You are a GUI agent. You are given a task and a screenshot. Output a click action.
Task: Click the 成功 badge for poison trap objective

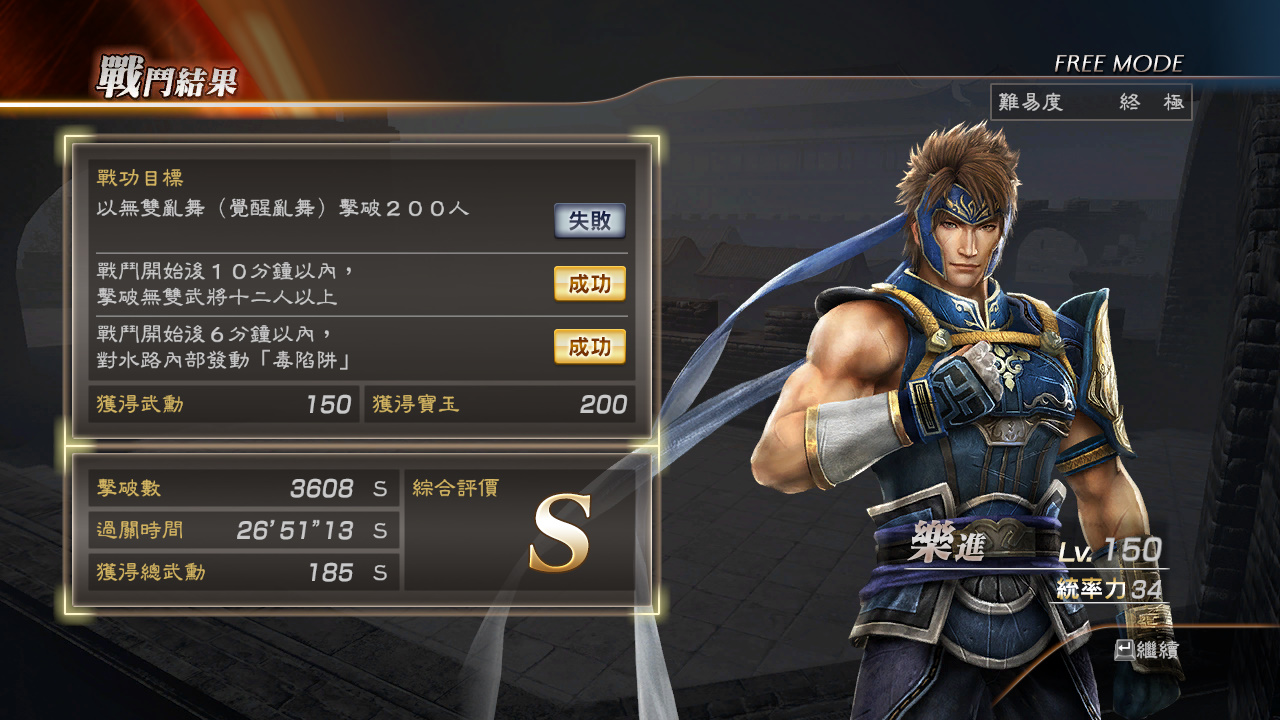point(590,347)
